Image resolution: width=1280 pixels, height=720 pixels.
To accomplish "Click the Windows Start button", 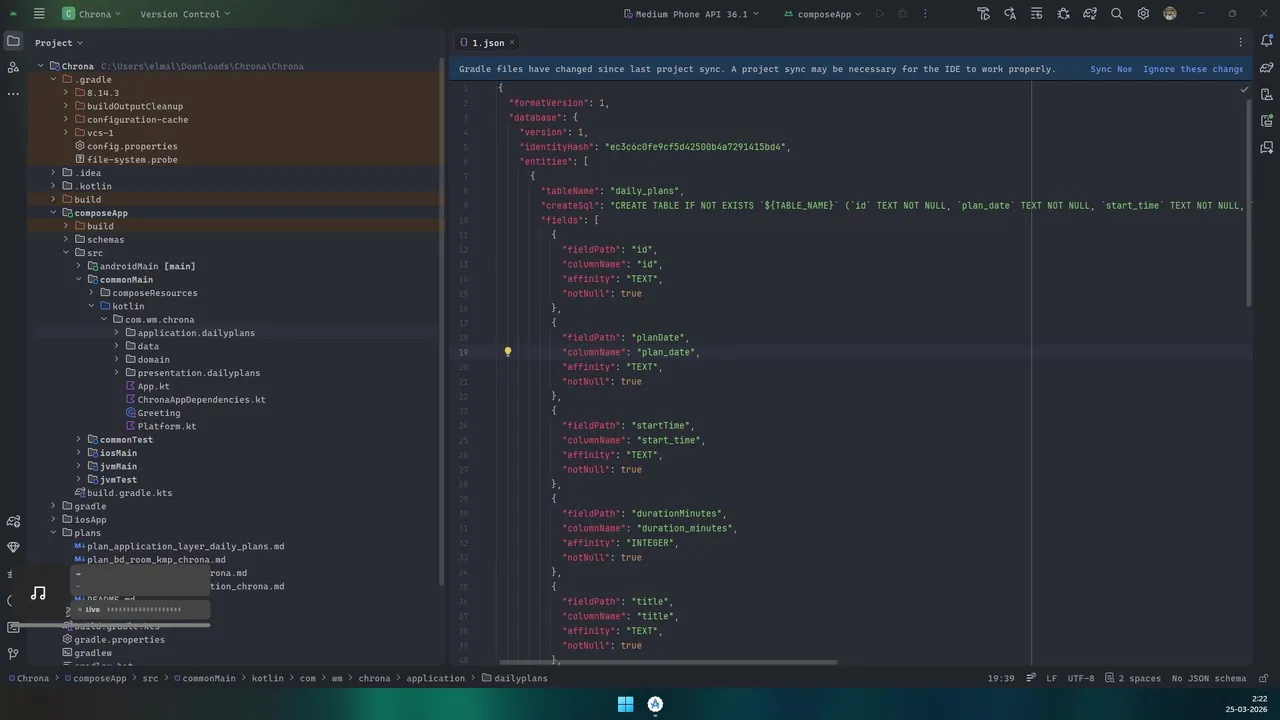I will [x=626, y=704].
